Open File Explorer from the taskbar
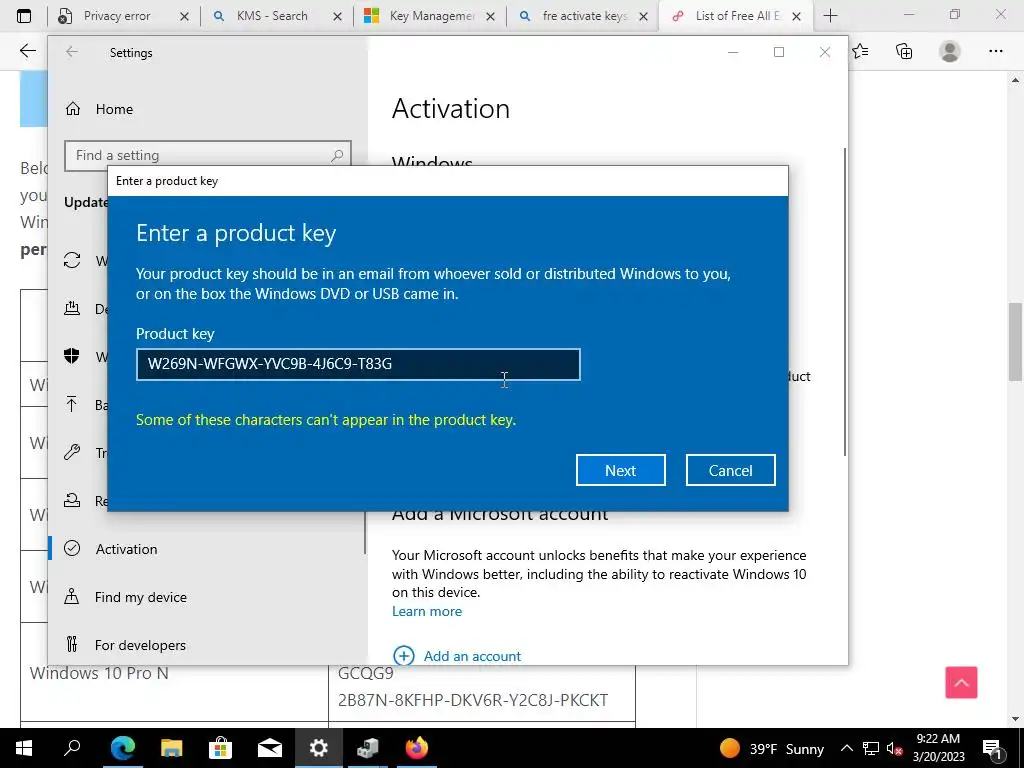Screen dimensions: 1024x768 coord(171,748)
